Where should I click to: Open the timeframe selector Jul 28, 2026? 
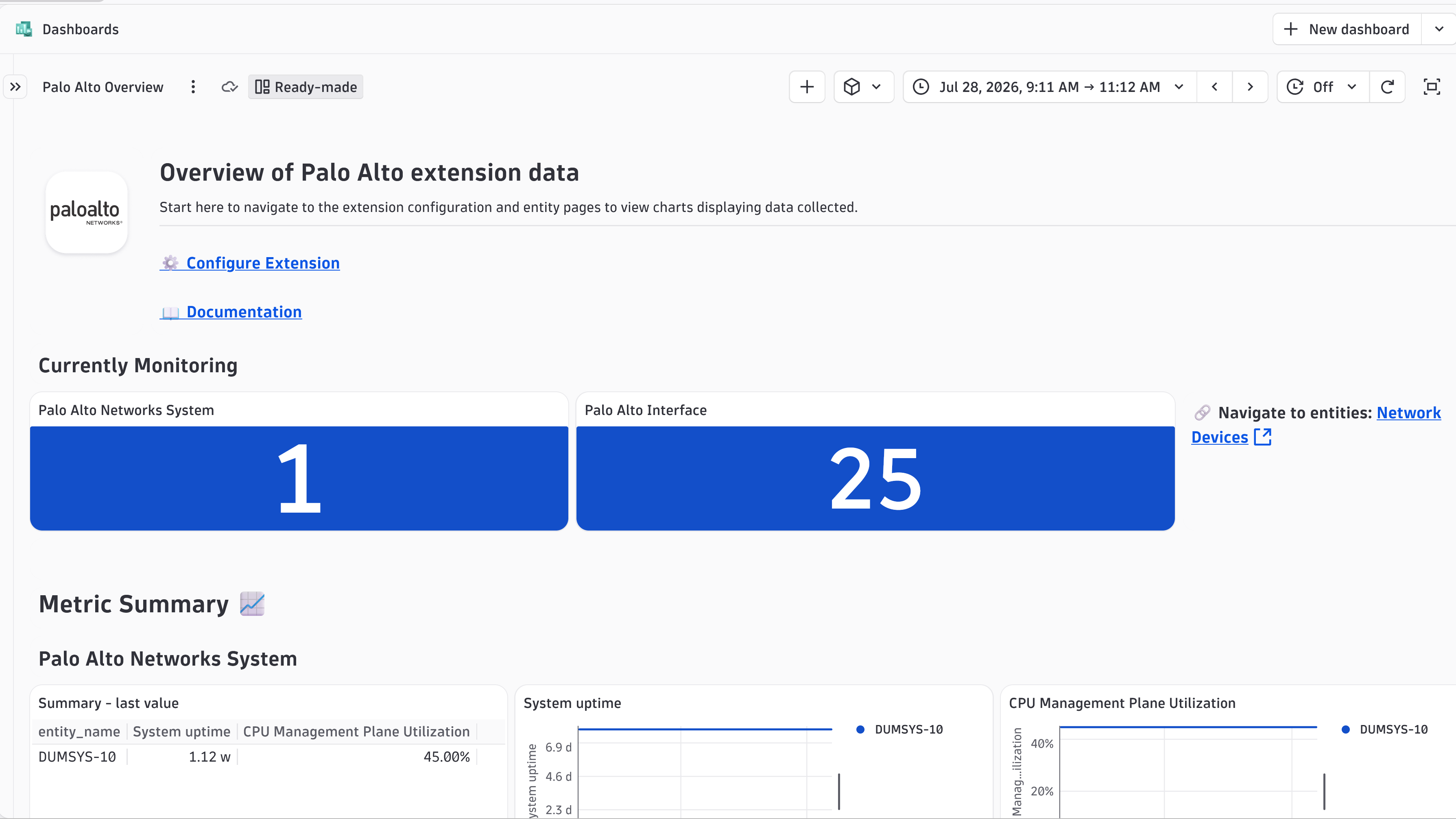(1050, 87)
